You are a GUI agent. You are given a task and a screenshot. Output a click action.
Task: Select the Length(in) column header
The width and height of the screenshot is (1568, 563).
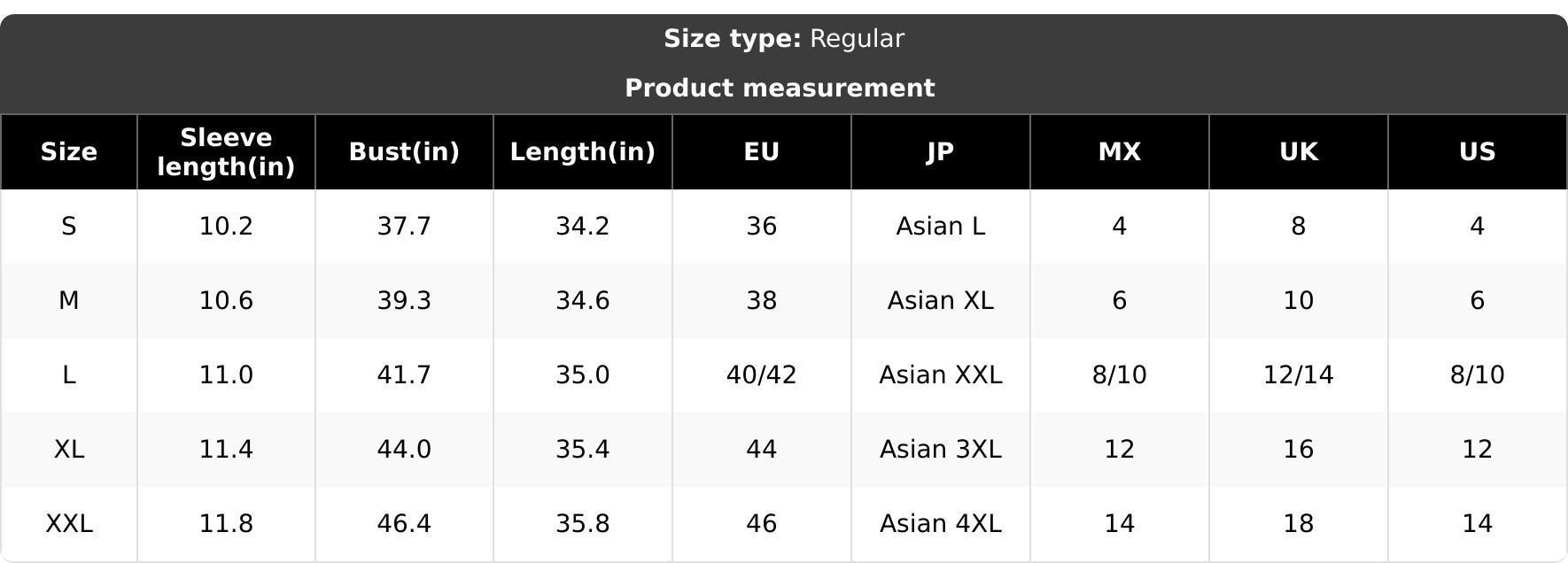(x=583, y=152)
